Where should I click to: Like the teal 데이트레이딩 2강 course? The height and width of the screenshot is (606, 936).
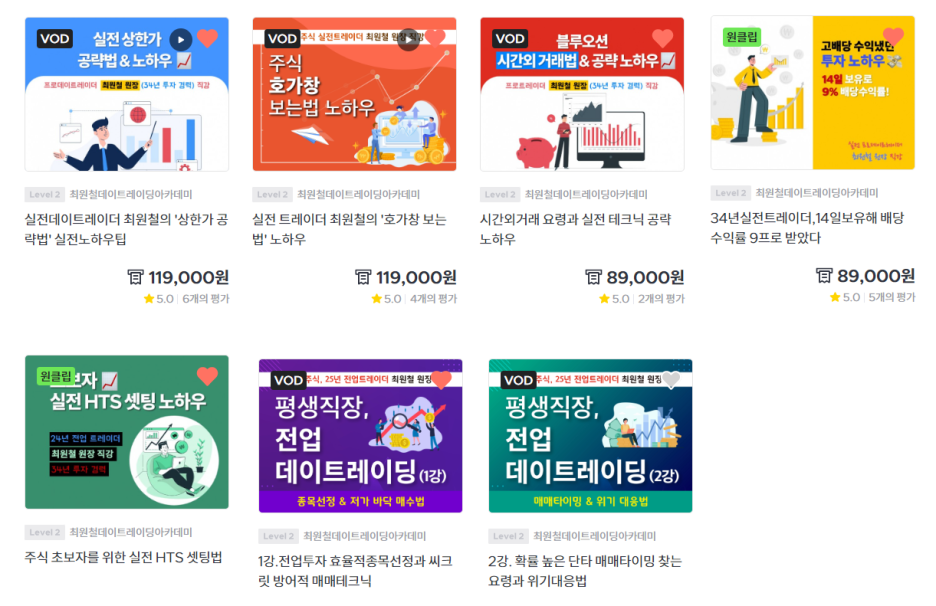click(x=671, y=380)
